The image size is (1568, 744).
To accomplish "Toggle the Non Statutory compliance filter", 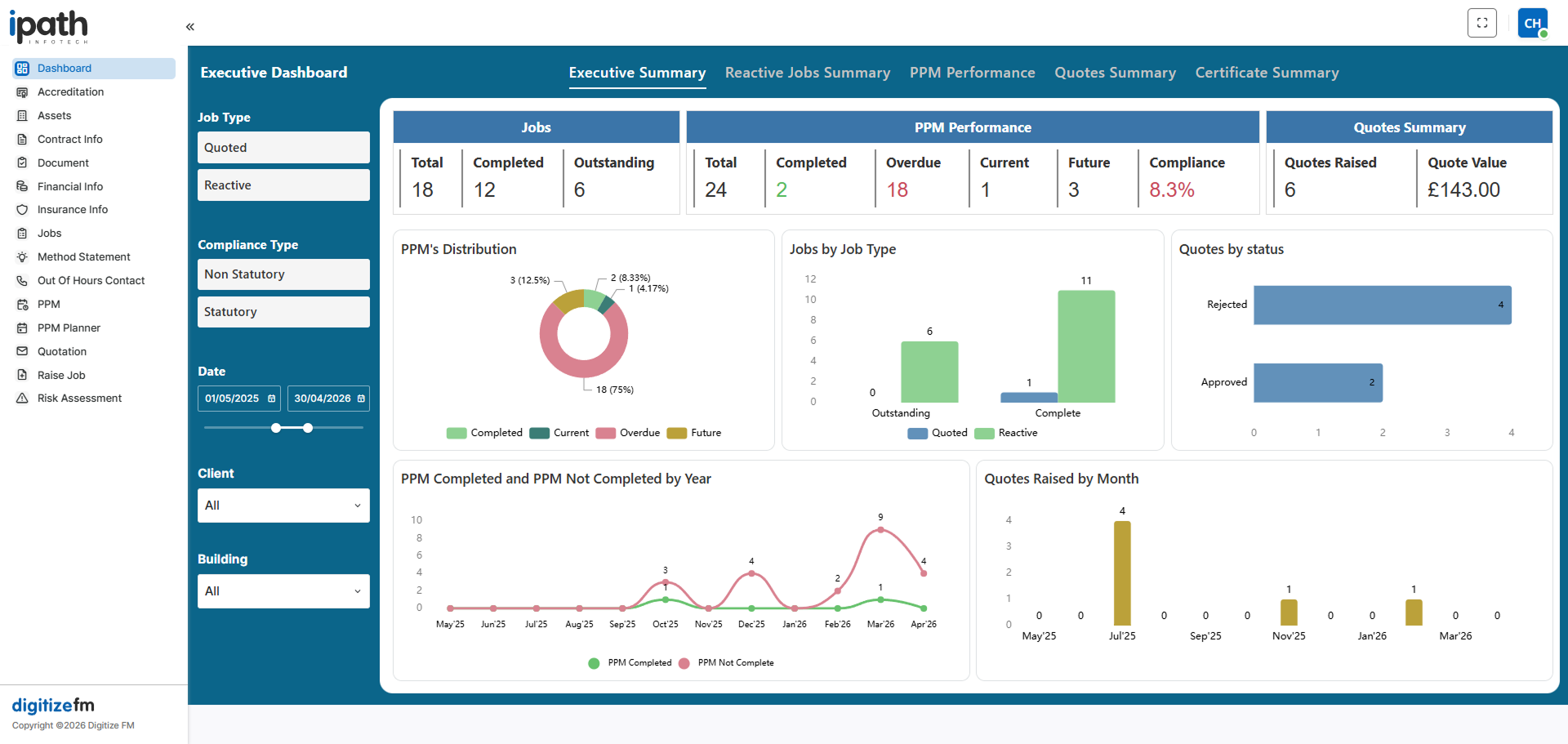I will 283,274.
